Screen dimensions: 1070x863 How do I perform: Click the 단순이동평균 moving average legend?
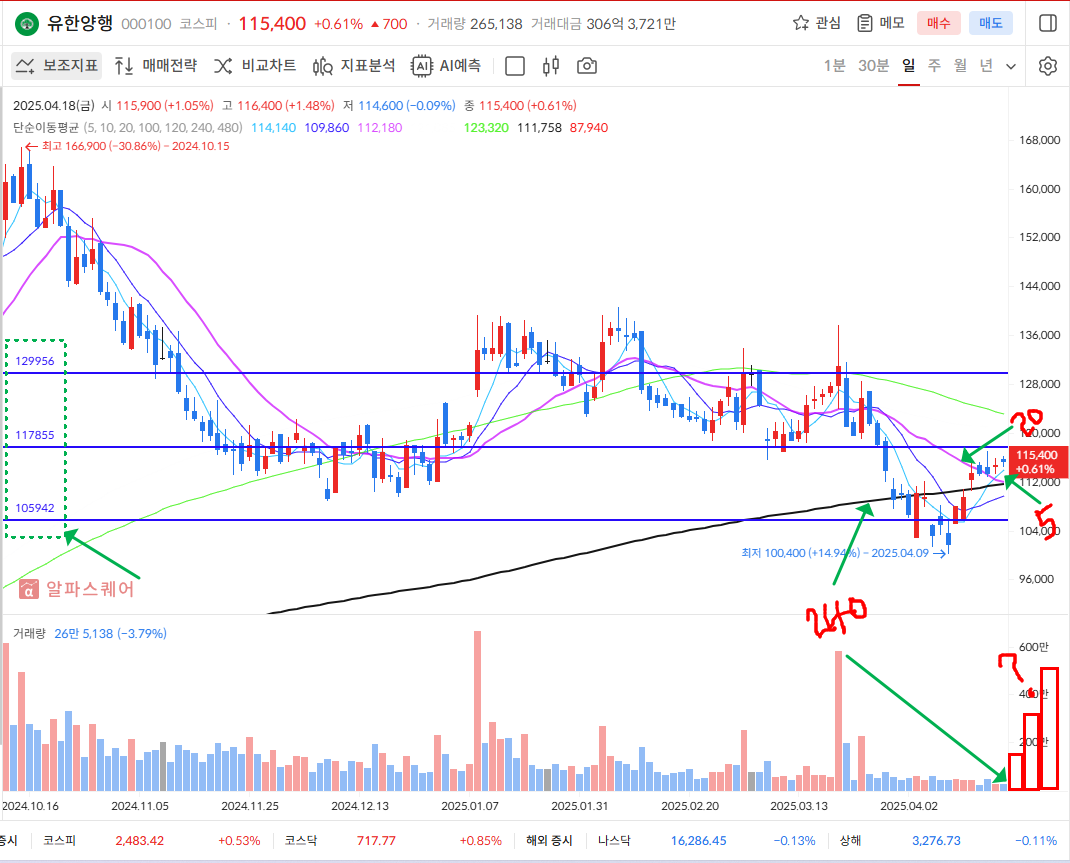[x=127, y=128]
